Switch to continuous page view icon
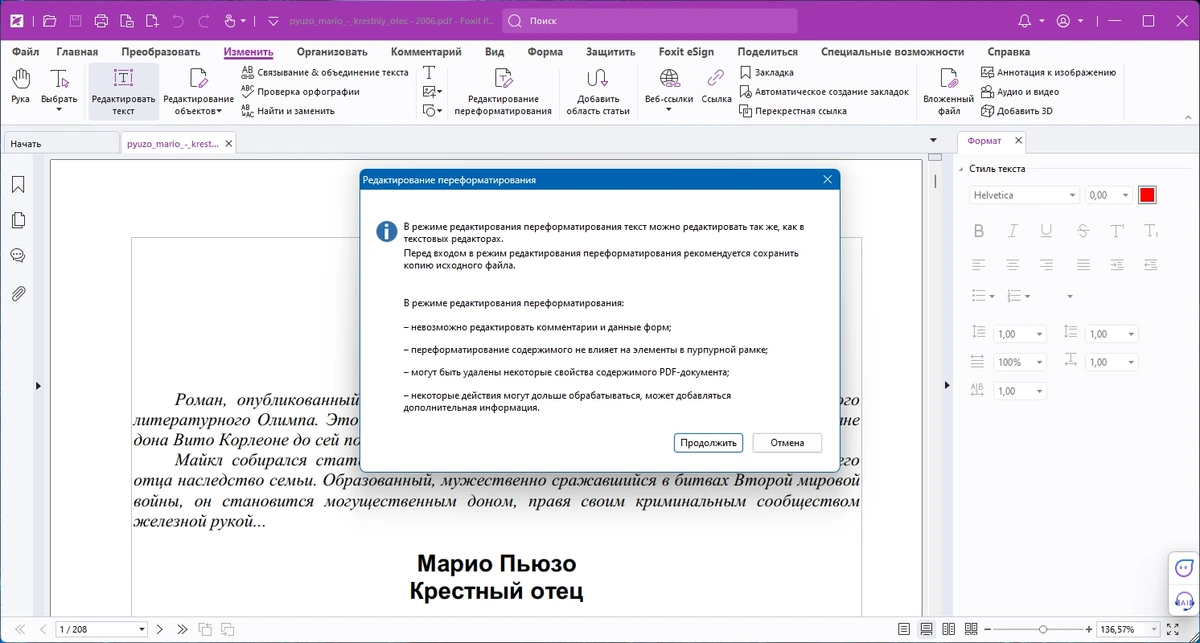Image resolution: width=1200 pixels, height=643 pixels. click(x=926, y=629)
